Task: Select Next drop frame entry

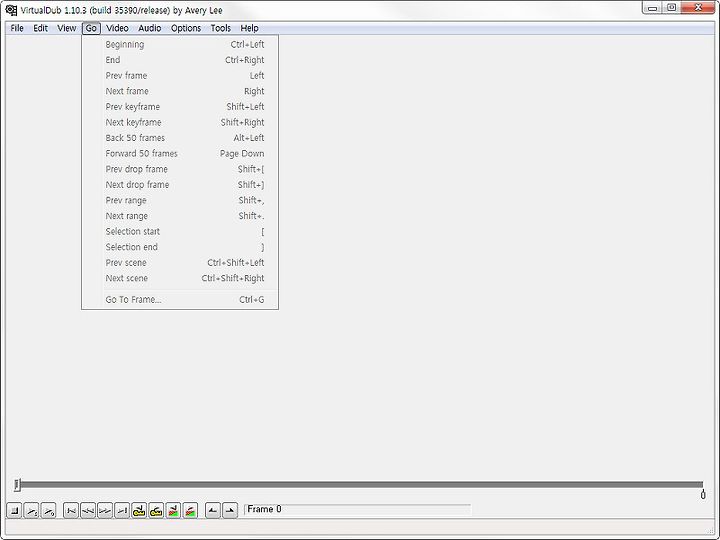Action: point(180,185)
